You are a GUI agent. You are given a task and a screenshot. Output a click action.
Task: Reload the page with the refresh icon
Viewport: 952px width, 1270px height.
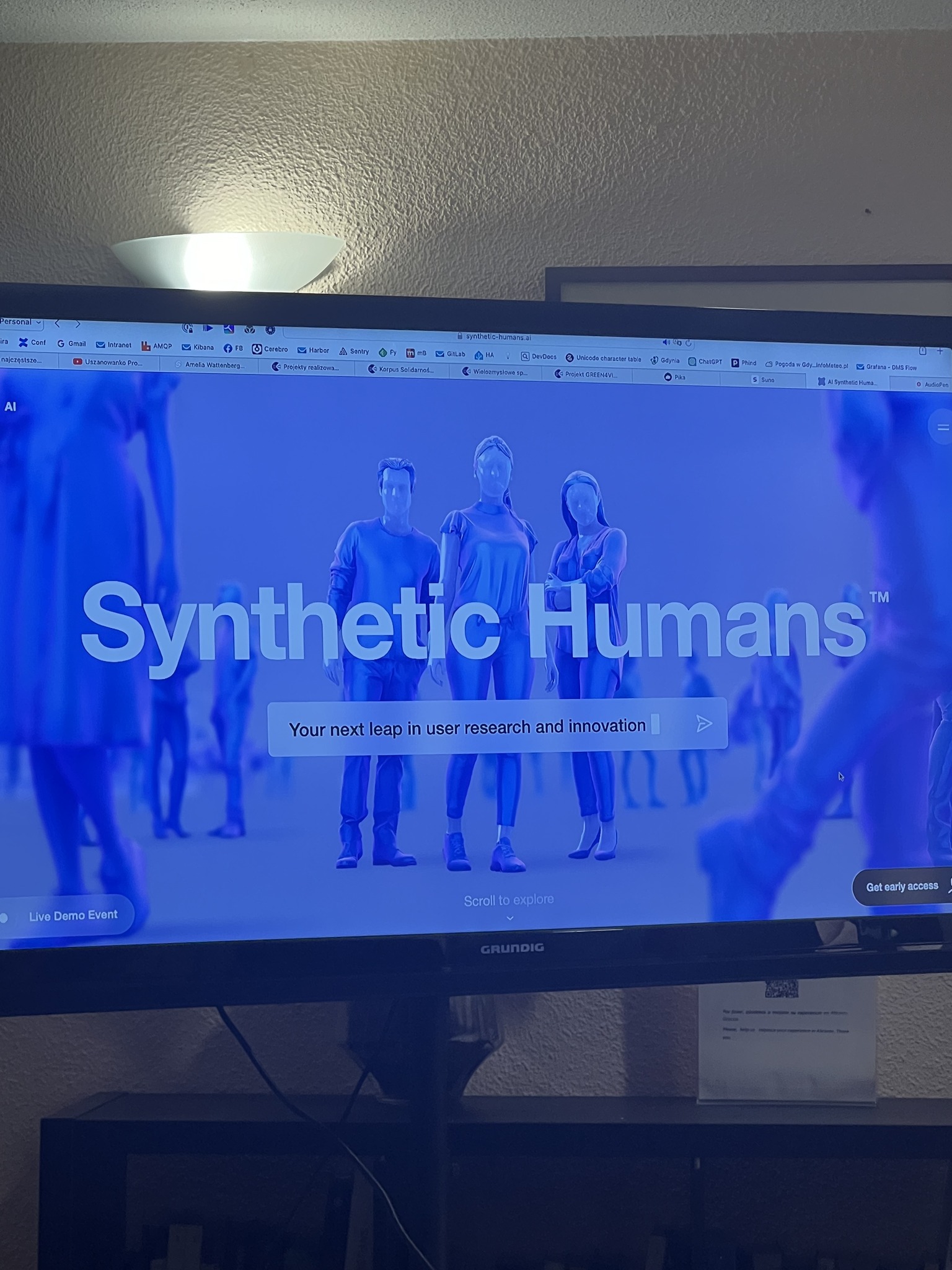coord(688,343)
